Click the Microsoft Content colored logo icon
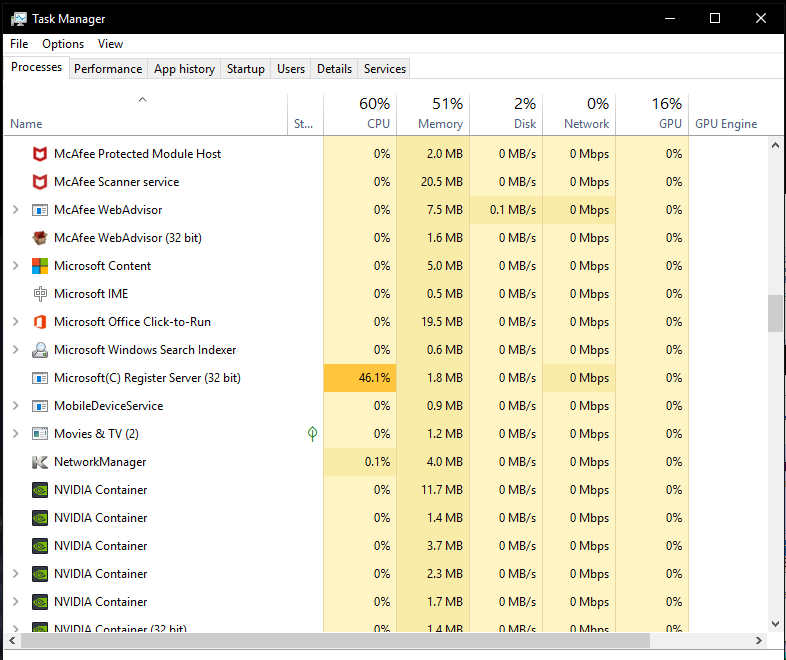Image resolution: width=786 pixels, height=660 pixels. coord(40,266)
